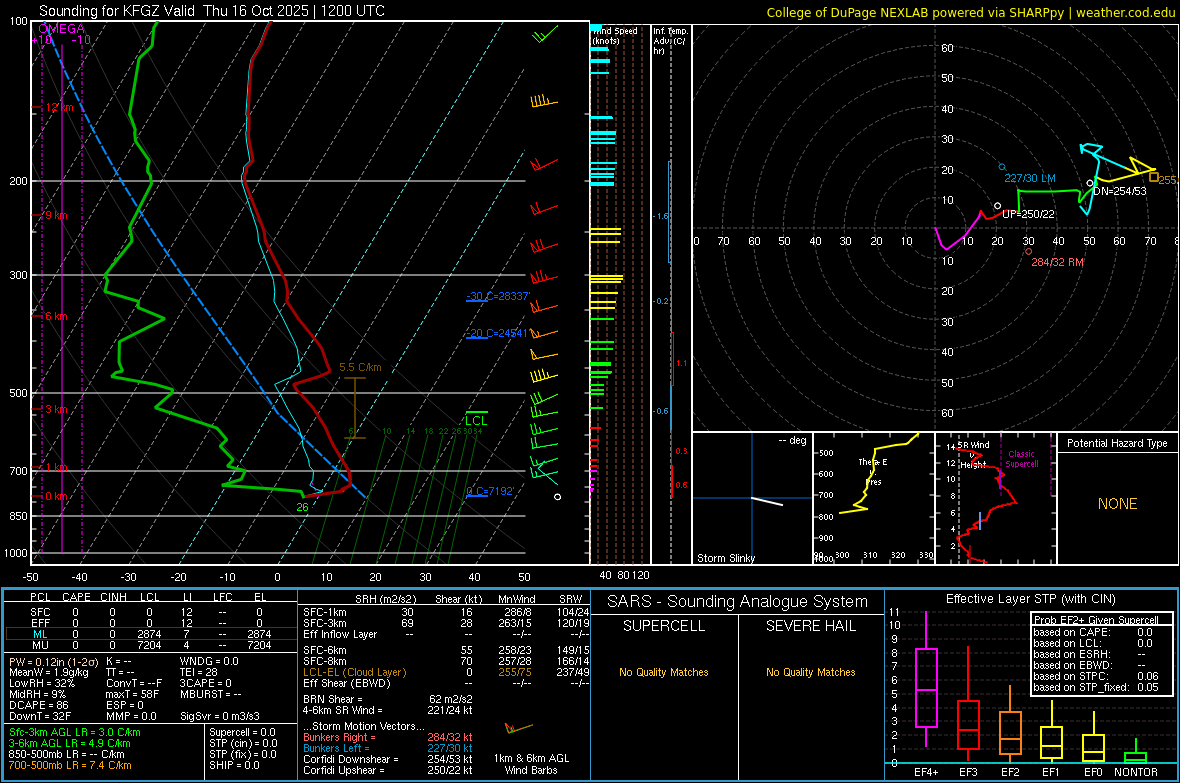The height and width of the screenshot is (783, 1180).
Task: Click the PW = 0.12in value
Action: [x=53, y=661]
